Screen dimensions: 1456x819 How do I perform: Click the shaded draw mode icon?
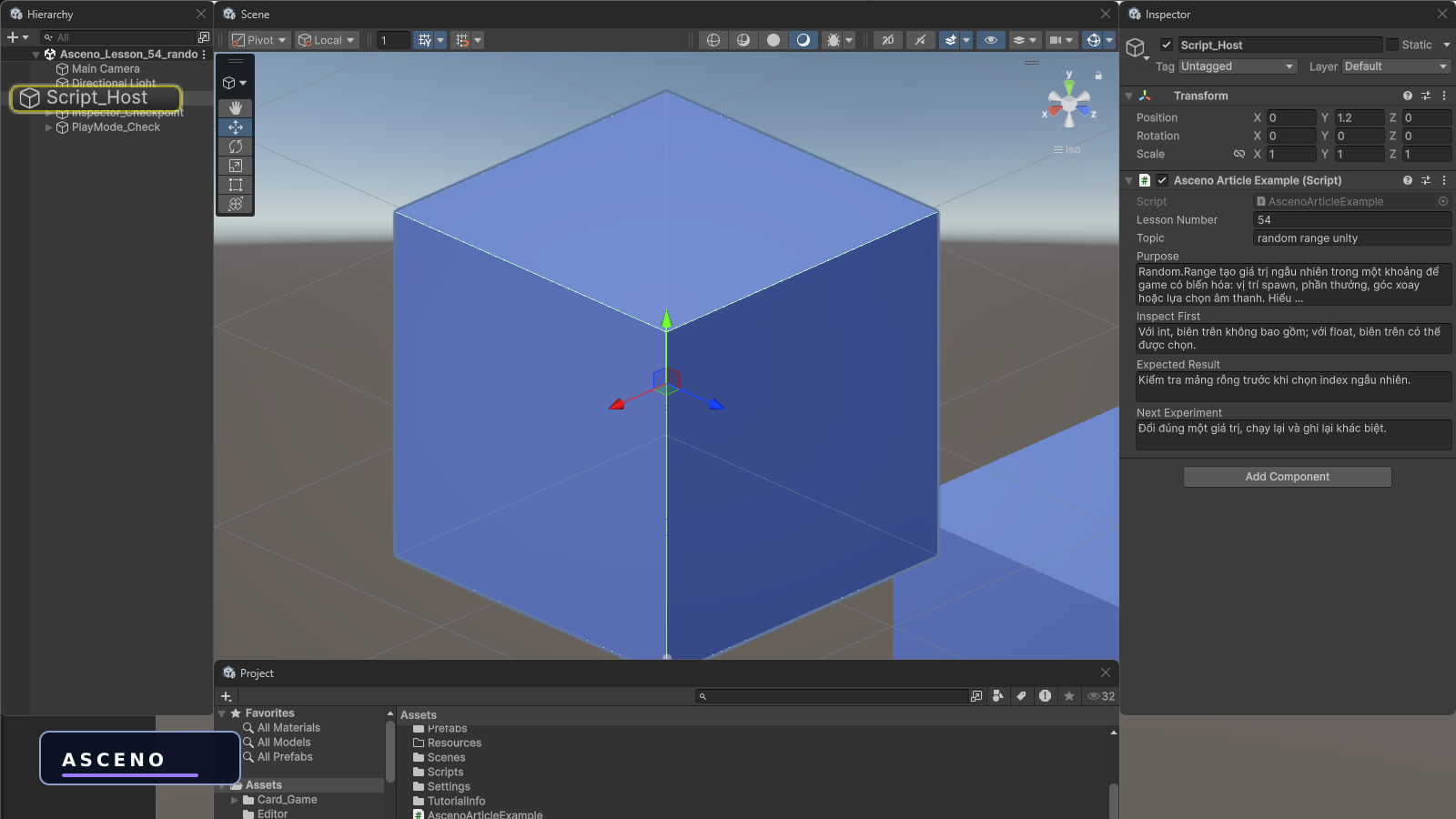click(x=804, y=40)
